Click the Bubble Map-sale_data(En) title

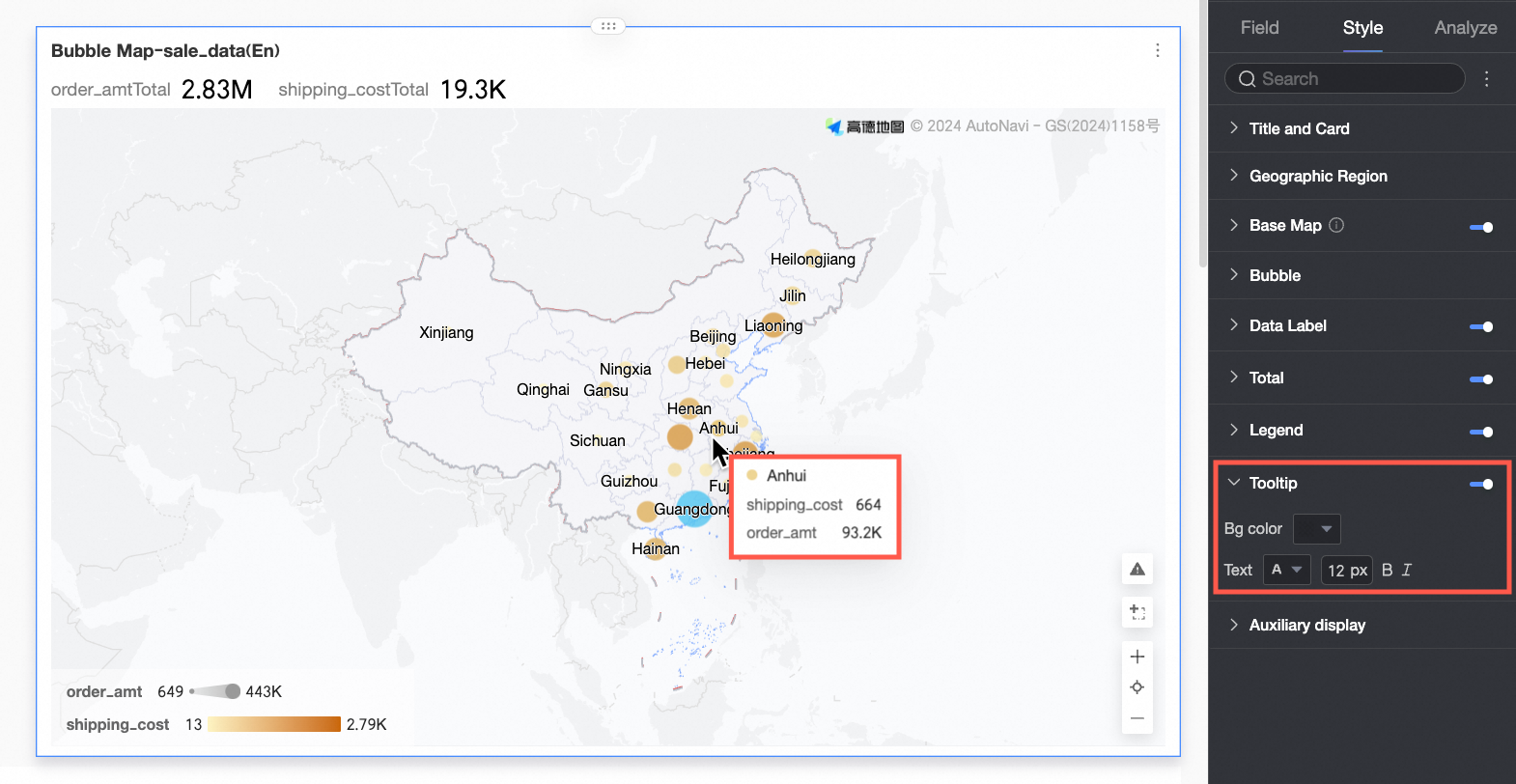pyautogui.click(x=165, y=50)
